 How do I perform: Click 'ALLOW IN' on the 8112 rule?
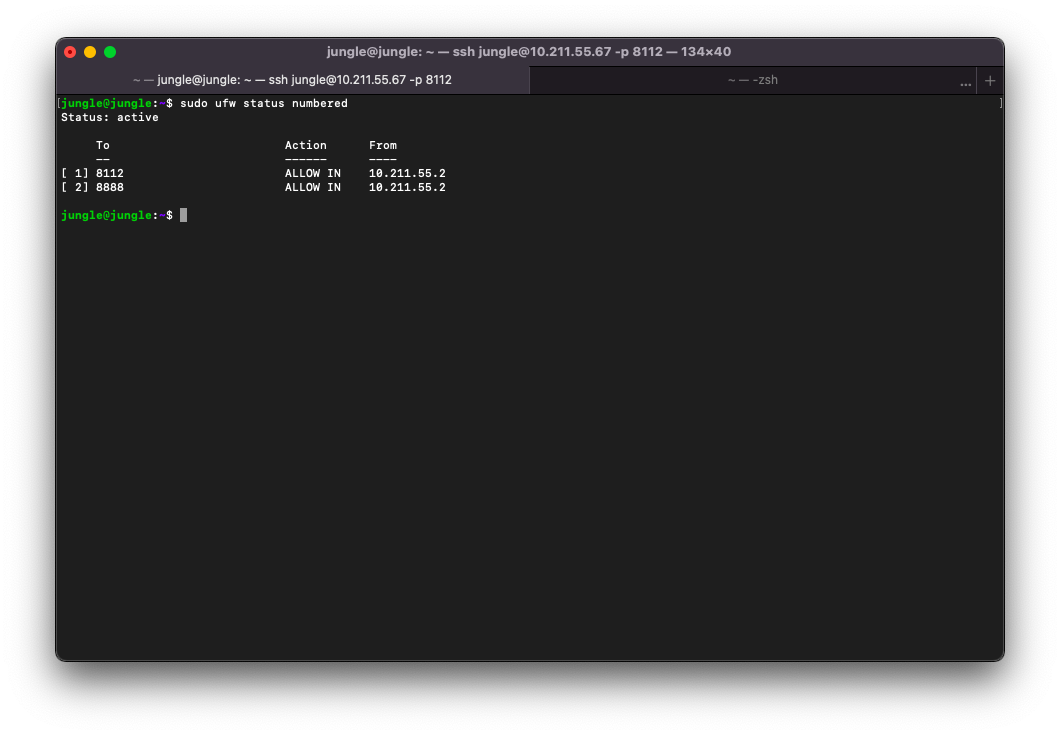click(x=313, y=174)
